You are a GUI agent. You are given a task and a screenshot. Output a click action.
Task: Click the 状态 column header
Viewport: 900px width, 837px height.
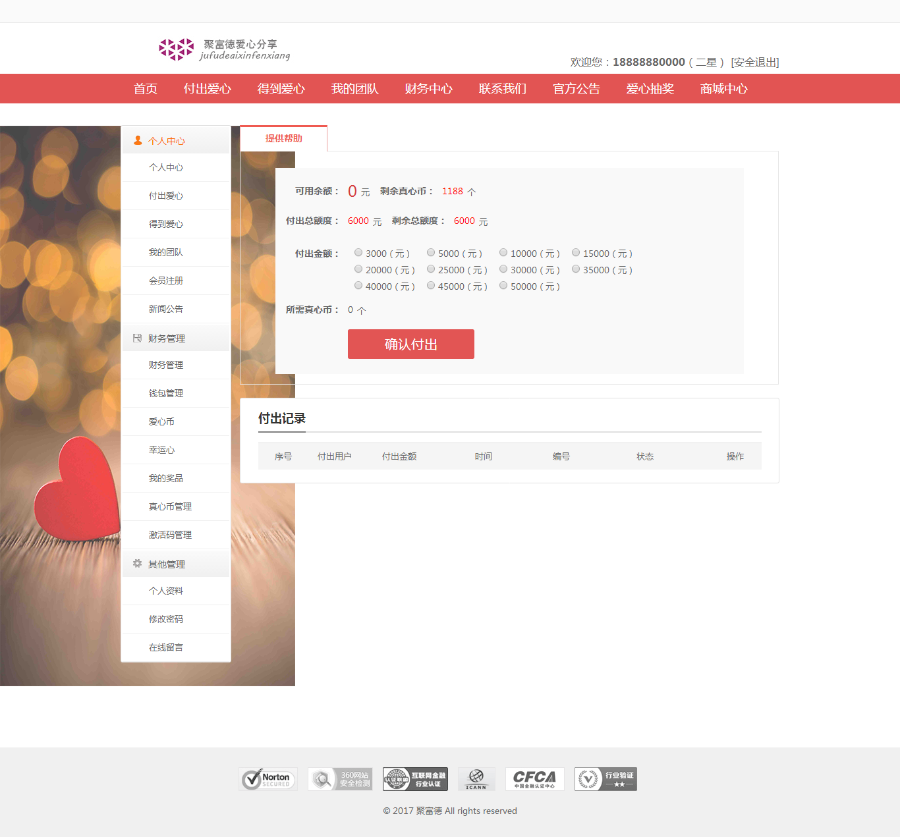coord(645,456)
